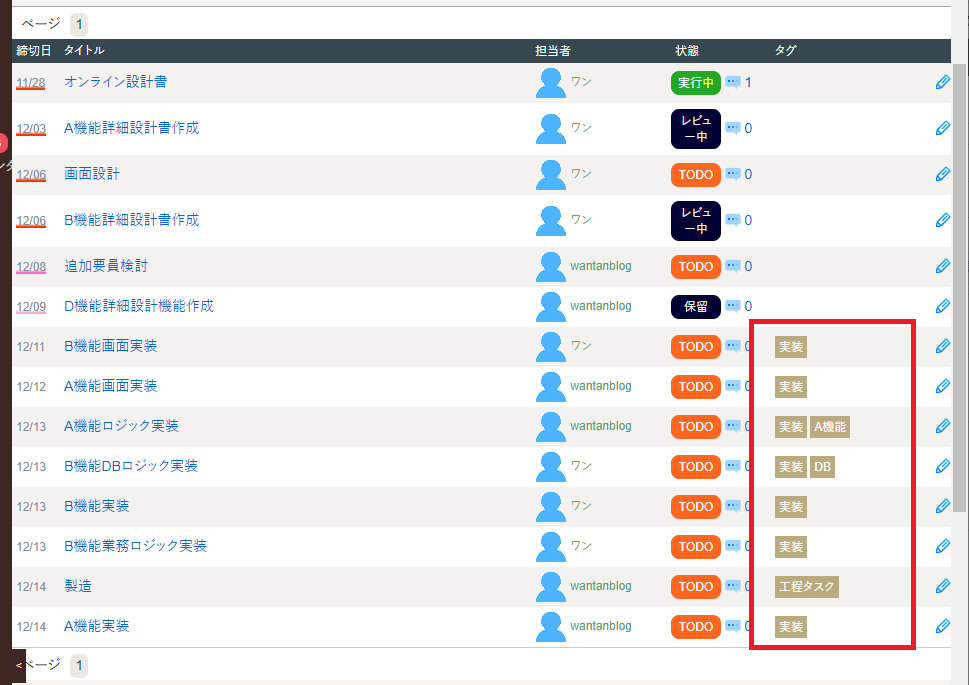
Task: Select the DB tag on B機能DBロジック実装
Action: [x=822, y=467]
